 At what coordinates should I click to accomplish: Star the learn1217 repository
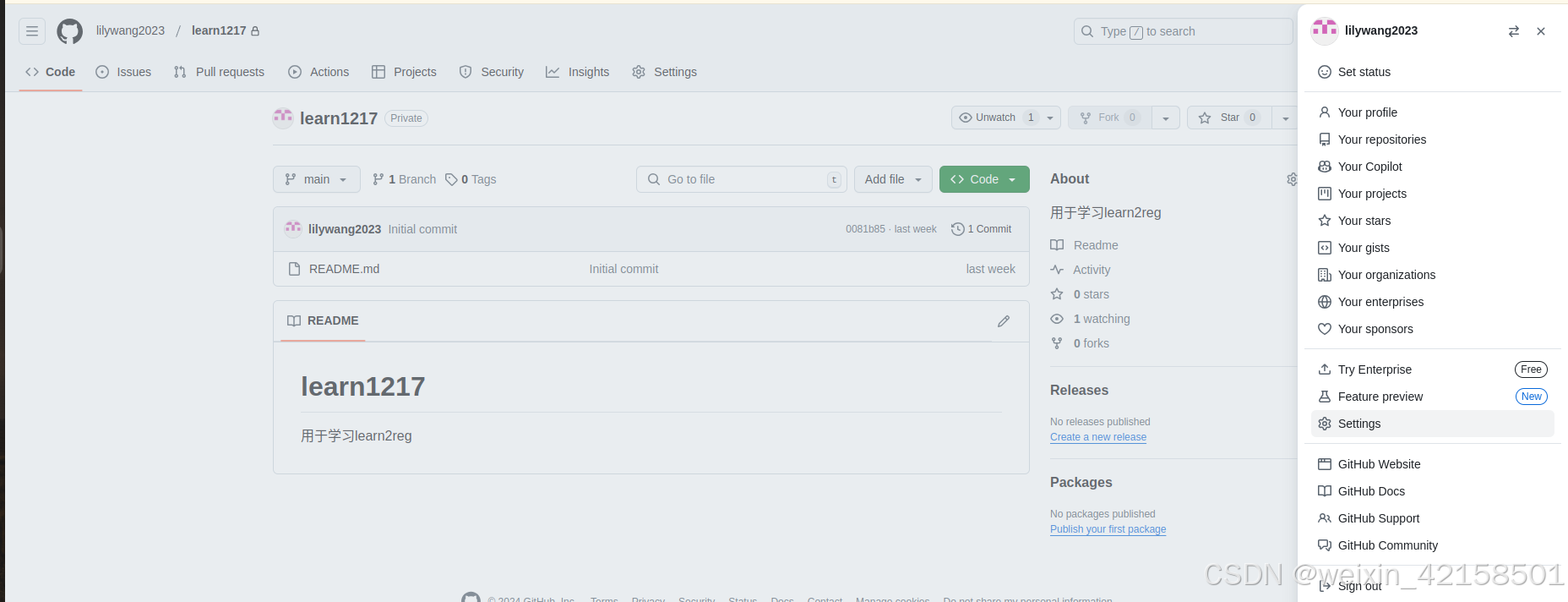coord(1229,118)
